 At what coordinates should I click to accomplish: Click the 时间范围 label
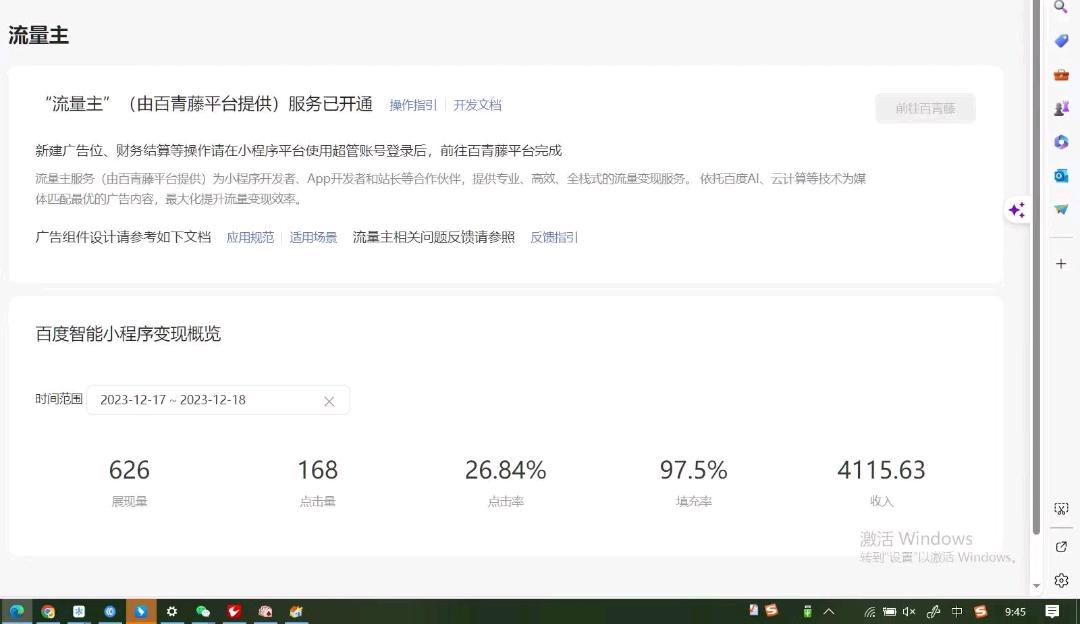59,399
